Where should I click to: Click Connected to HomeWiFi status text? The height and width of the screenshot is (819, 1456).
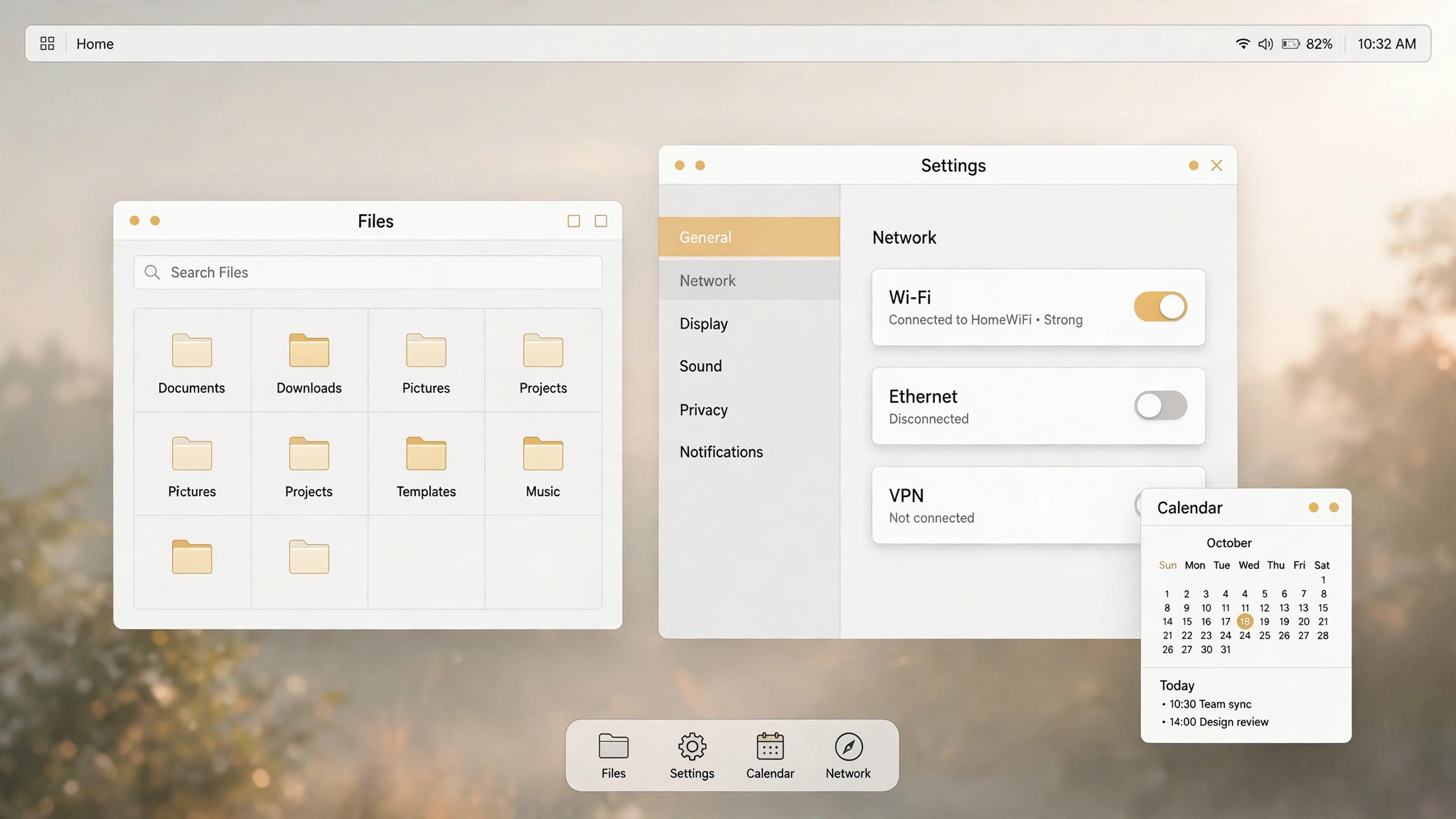(x=985, y=320)
